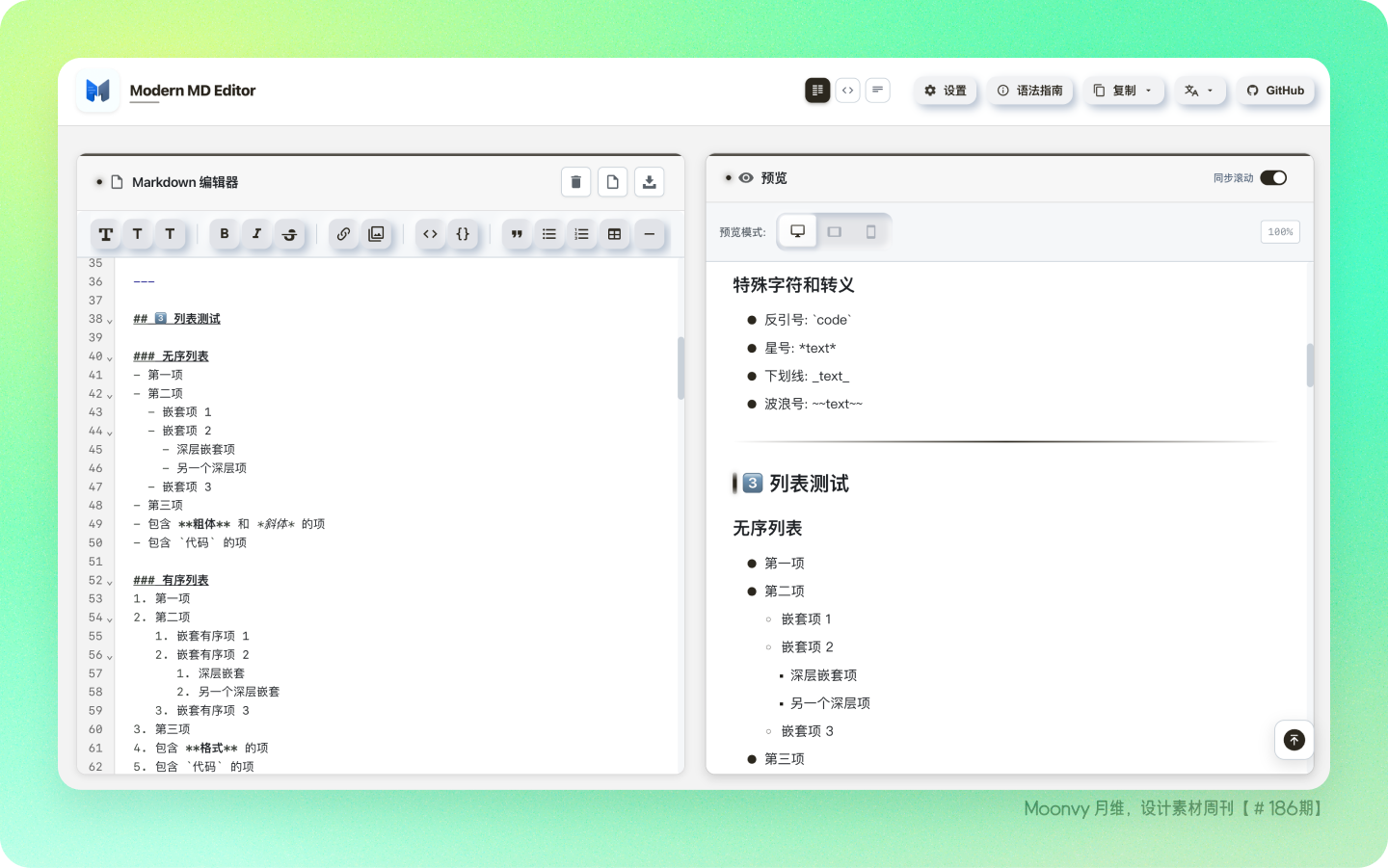Switch preview mode to tablet
1388x868 pixels.
point(835,232)
